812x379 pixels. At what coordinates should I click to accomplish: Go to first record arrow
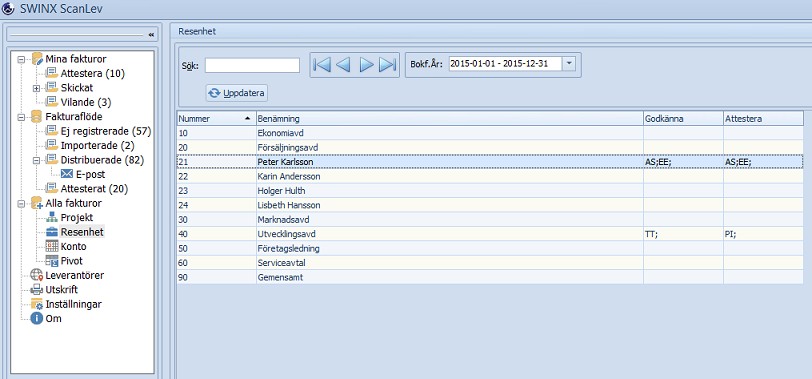coord(322,65)
